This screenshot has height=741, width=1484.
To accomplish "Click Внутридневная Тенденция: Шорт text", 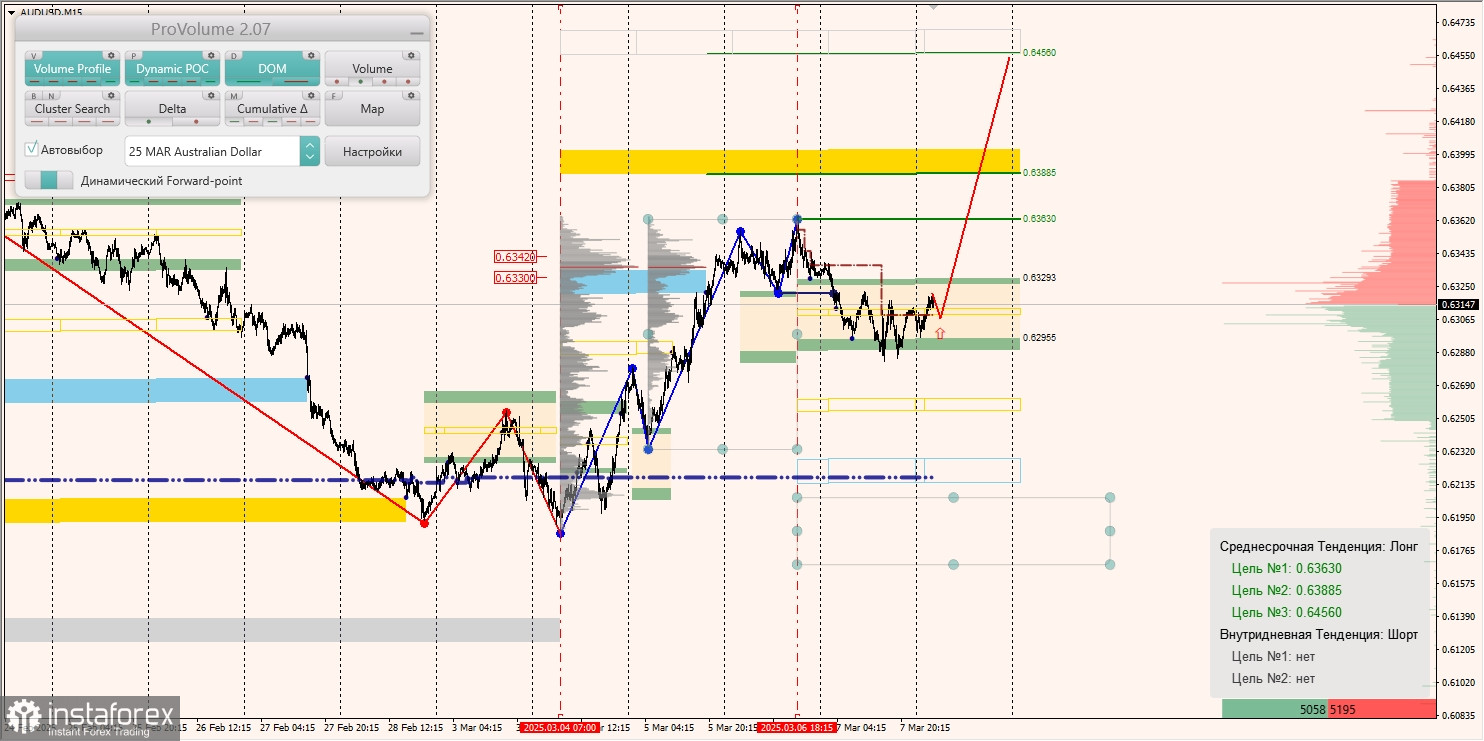I will pyautogui.click(x=1319, y=634).
